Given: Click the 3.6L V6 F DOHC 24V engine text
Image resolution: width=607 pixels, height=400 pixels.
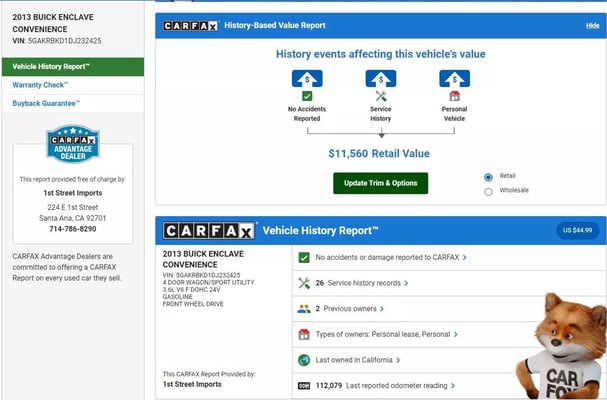Looking at the screenshot, I should pos(191,290).
